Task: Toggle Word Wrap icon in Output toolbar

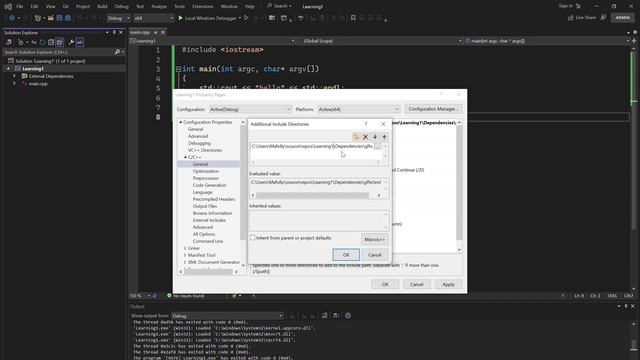Action: [336, 316]
